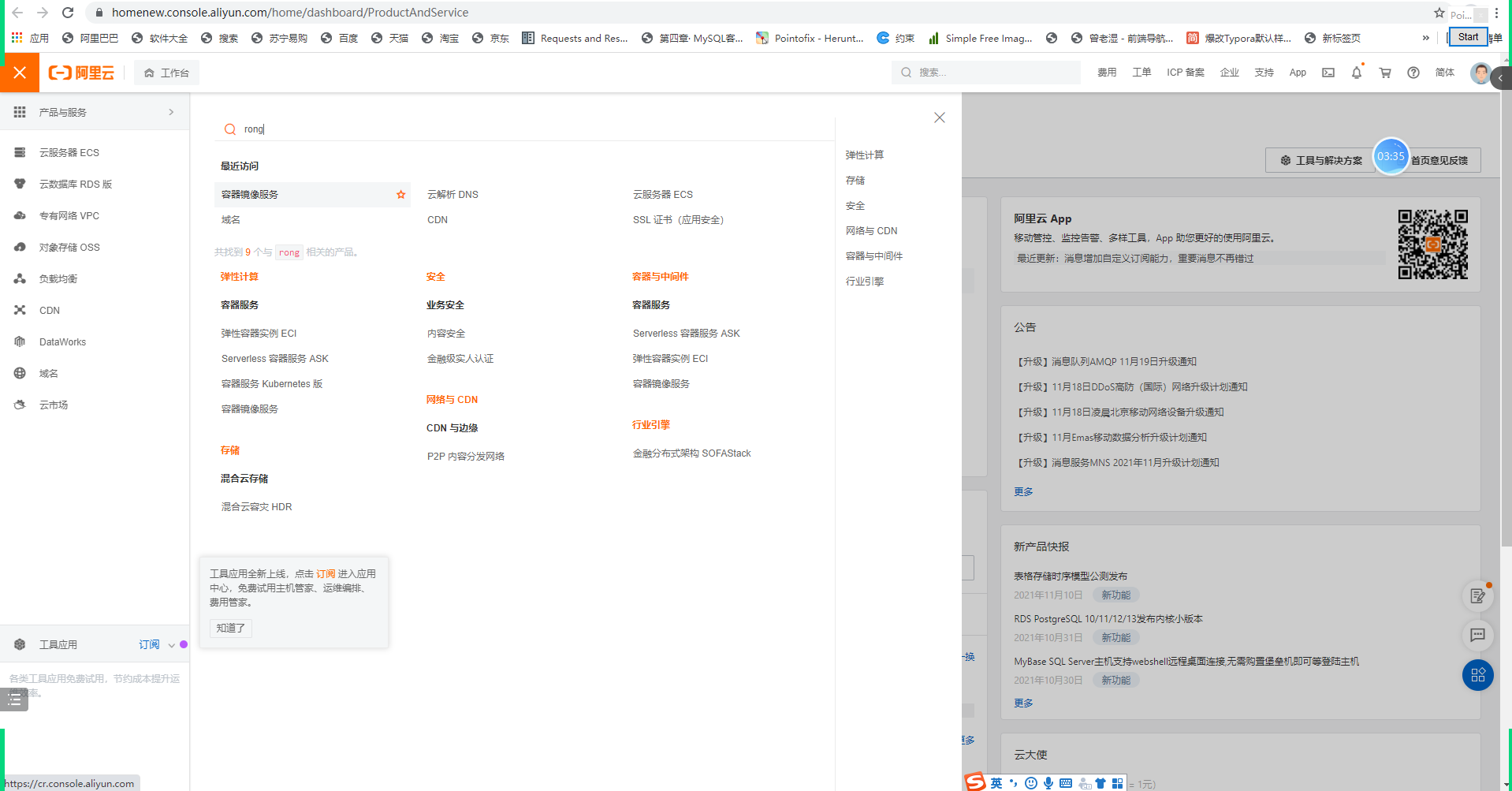Close the product search panel
This screenshot has height=791, width=1512.
pyautogui.click(x=939, y=118)
